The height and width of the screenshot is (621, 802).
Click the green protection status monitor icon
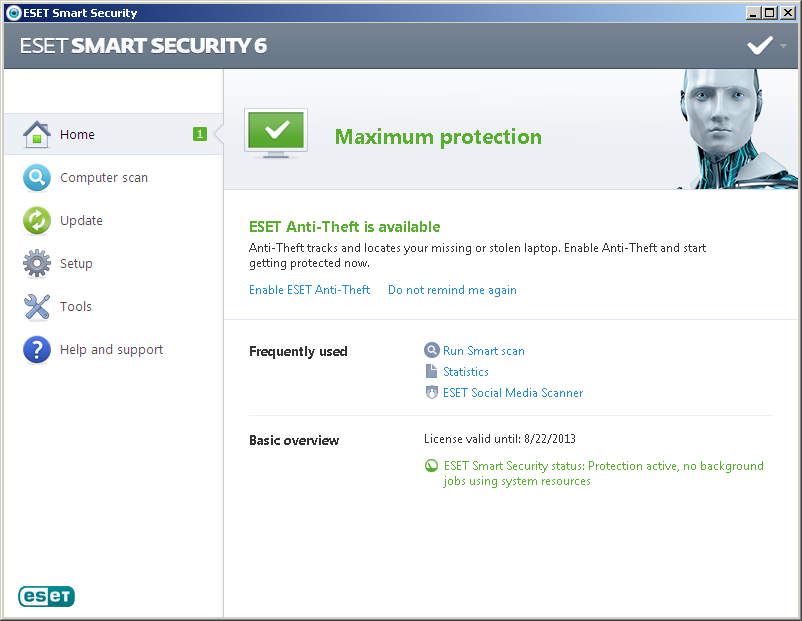click(276, 135)
